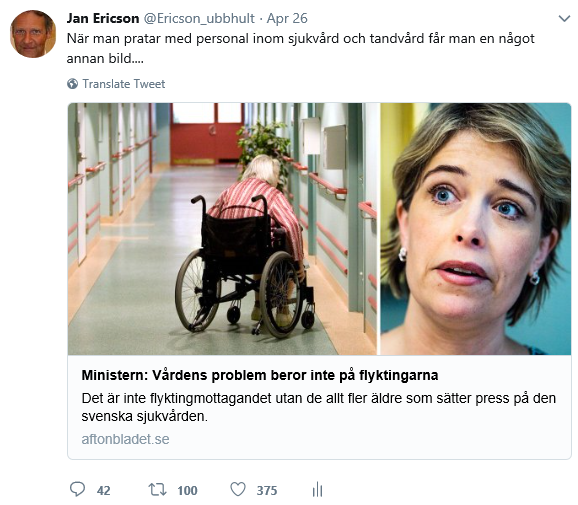Click the woman's portrait photo in card
The image size is (578, 505).
pyautogui.click(x=476, y=229)
